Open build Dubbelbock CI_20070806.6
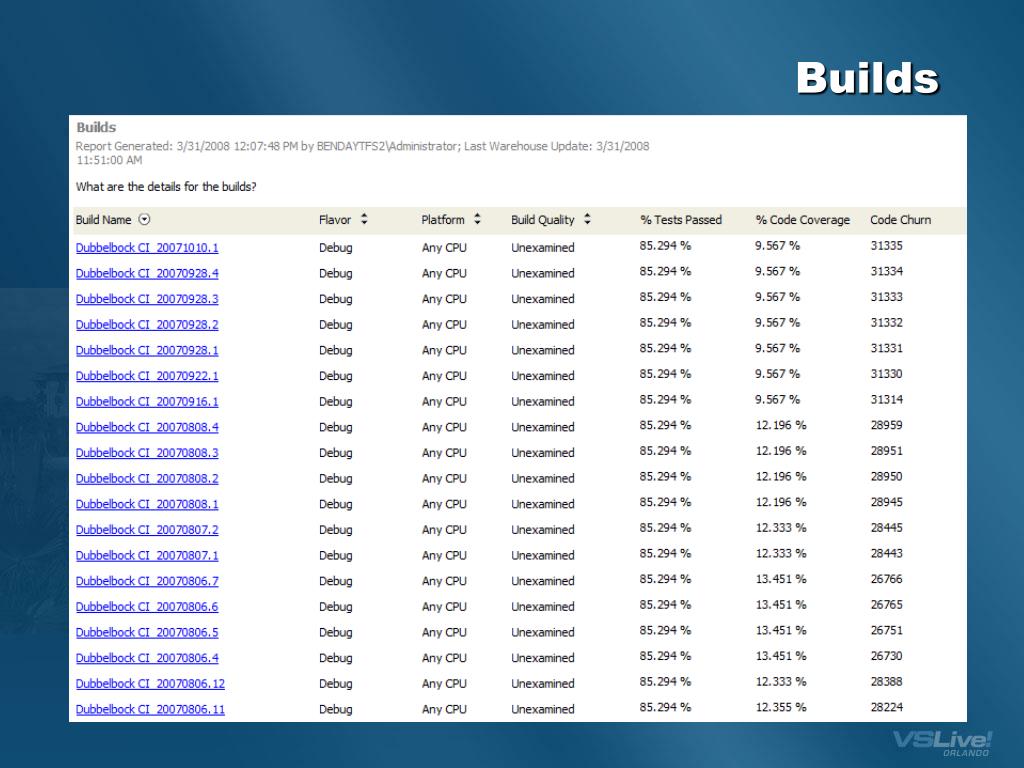 [147, 607]
